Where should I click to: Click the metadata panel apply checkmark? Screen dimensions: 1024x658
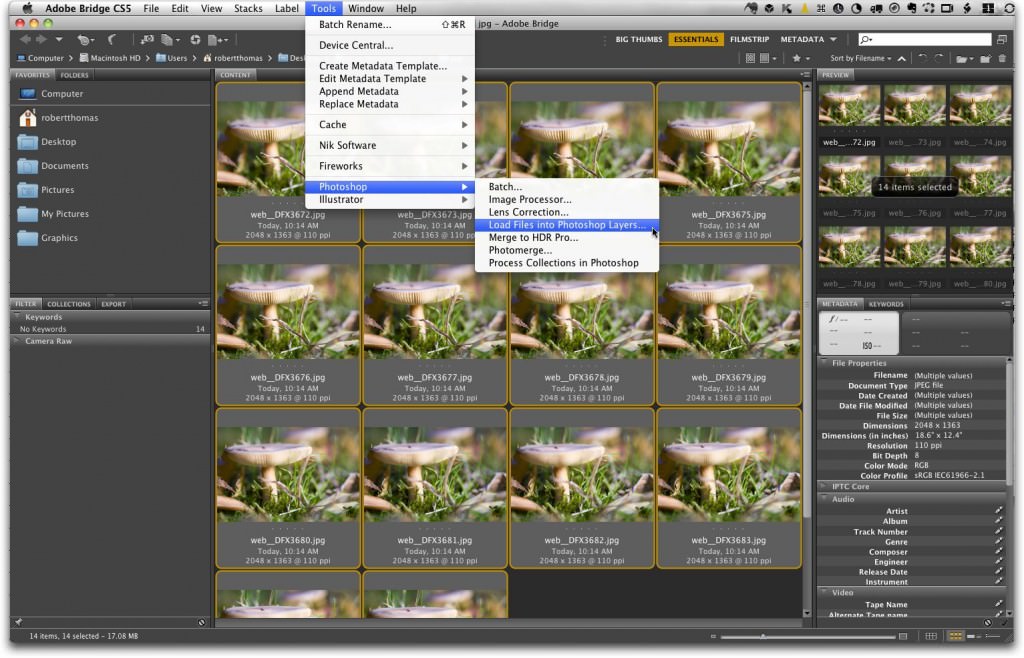click(1004, 623)
